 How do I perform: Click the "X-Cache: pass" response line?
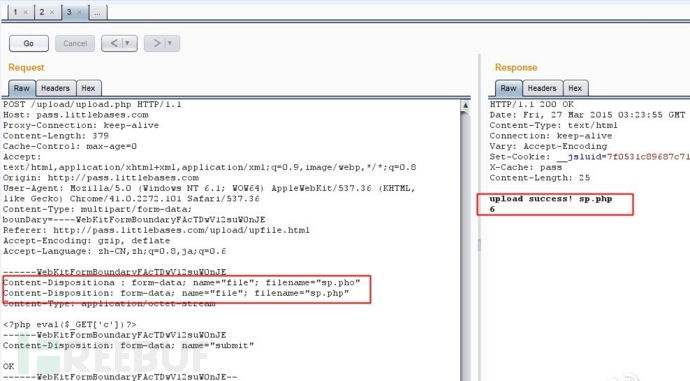coord(526,168)
